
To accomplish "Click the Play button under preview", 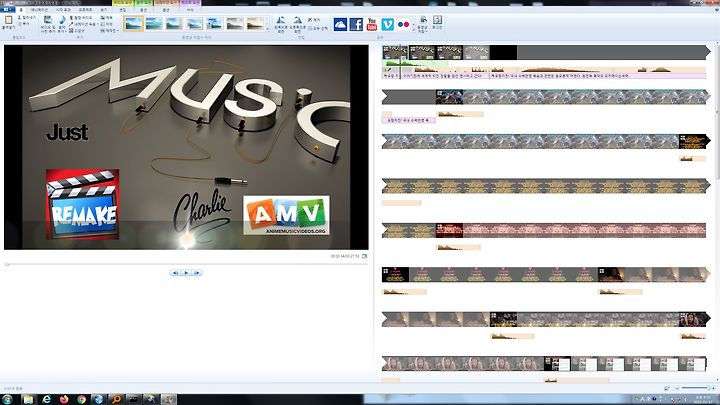I will pyautogui.click(x=186, y=273).
